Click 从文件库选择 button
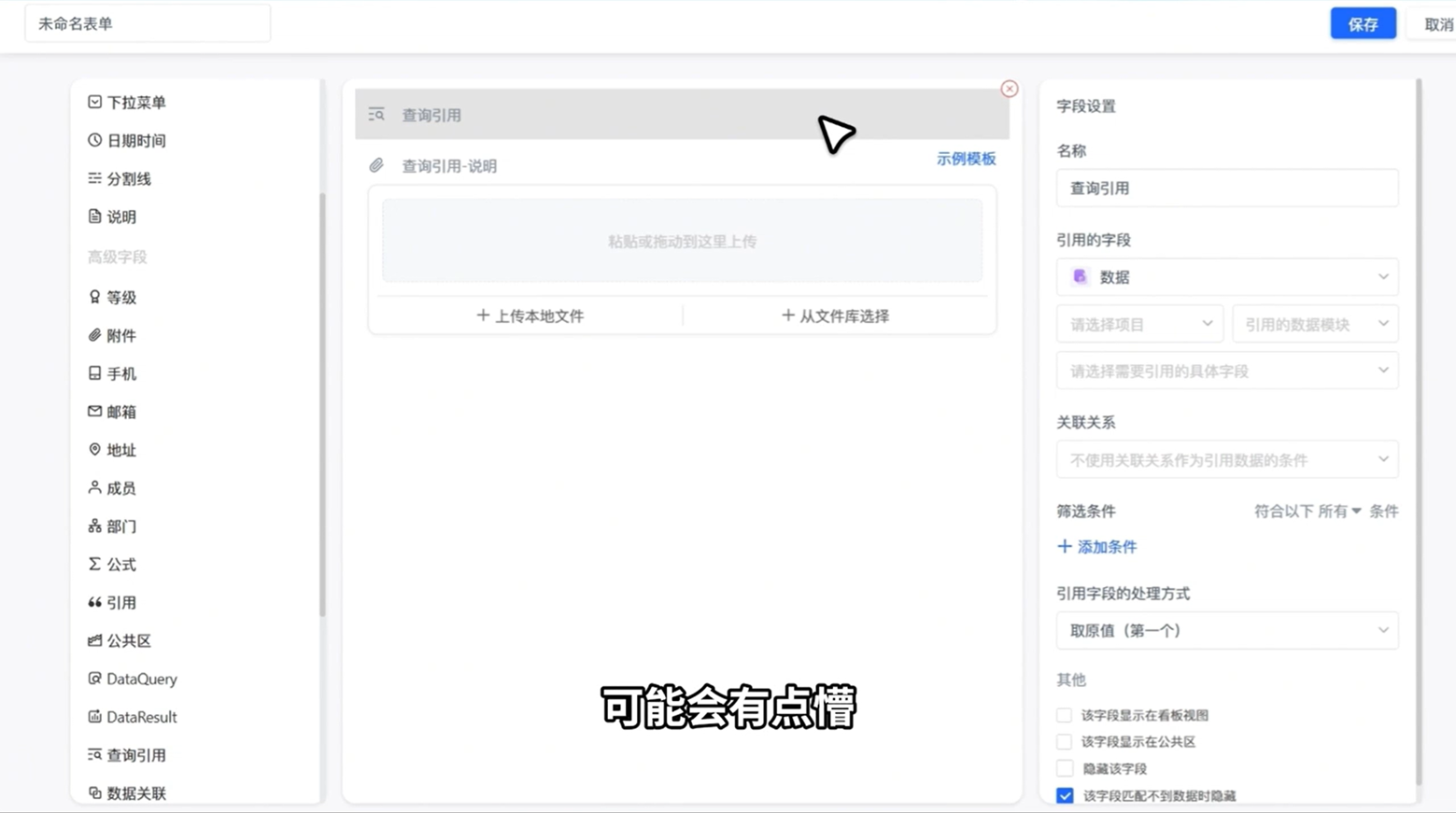 (835, 316)
